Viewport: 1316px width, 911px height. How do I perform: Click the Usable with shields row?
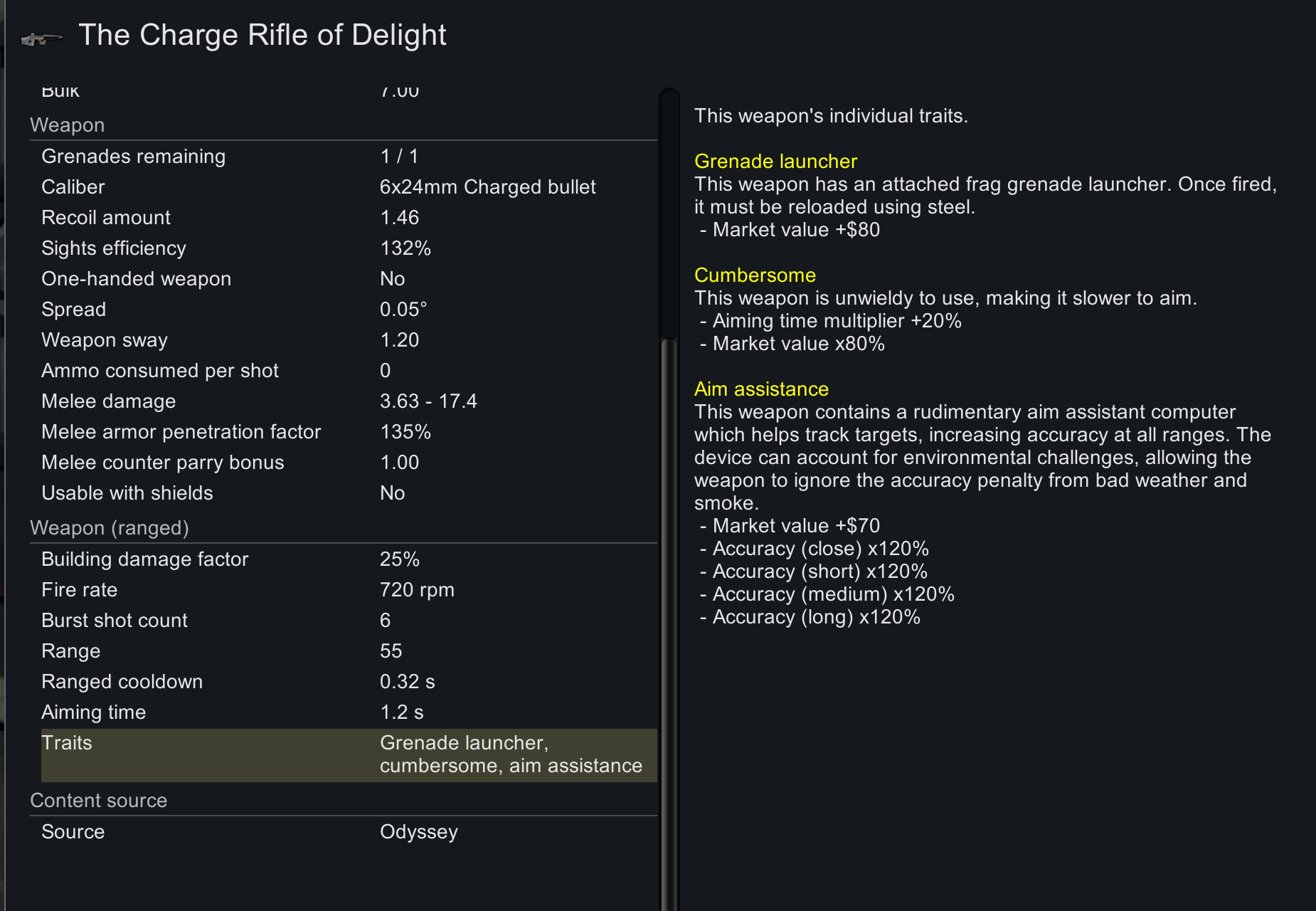(x=349, y=493)
